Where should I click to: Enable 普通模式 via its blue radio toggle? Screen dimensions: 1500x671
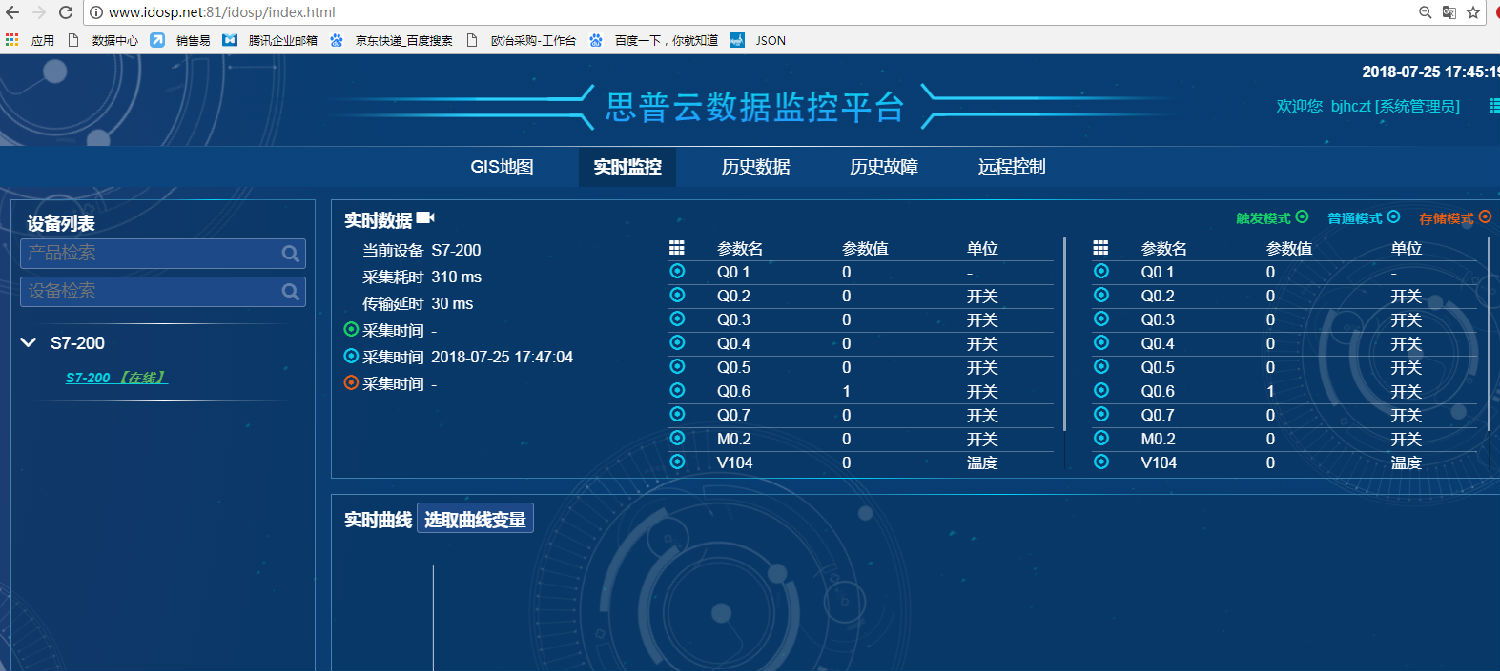click(x=1395, y=218)
